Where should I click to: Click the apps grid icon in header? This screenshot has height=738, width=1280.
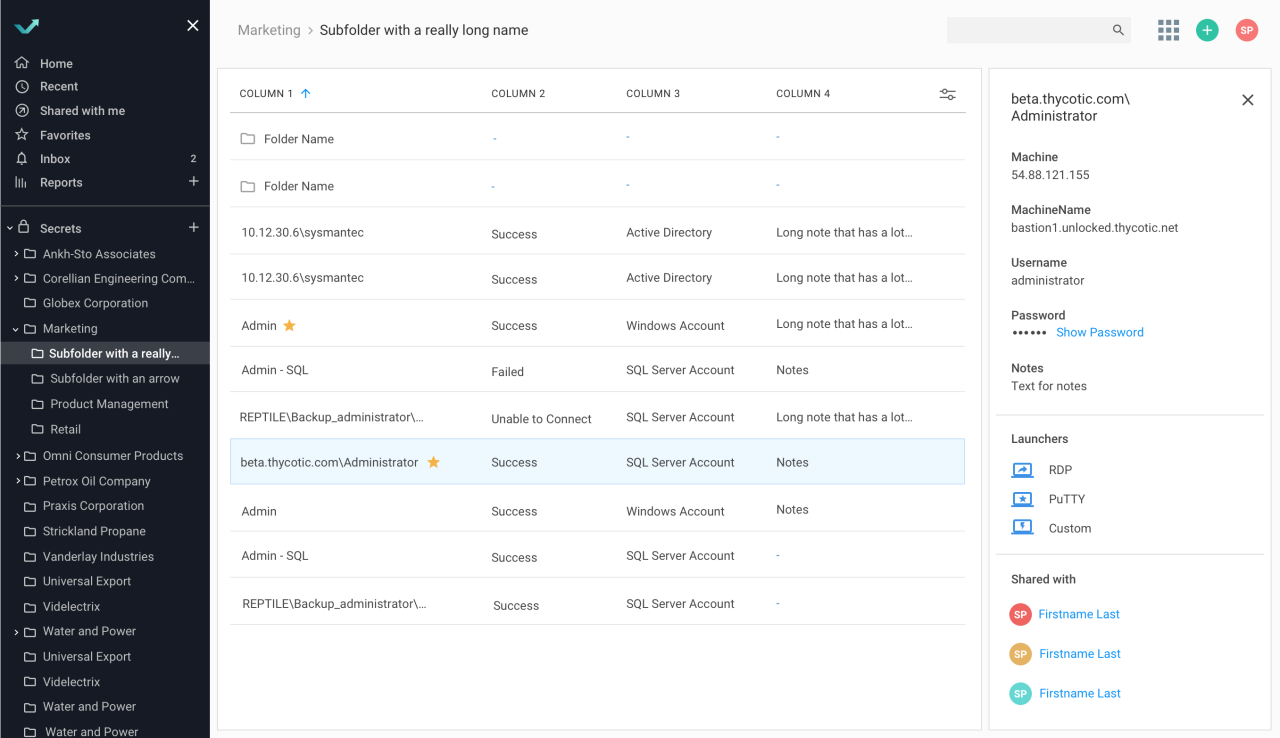point(1168,30)
